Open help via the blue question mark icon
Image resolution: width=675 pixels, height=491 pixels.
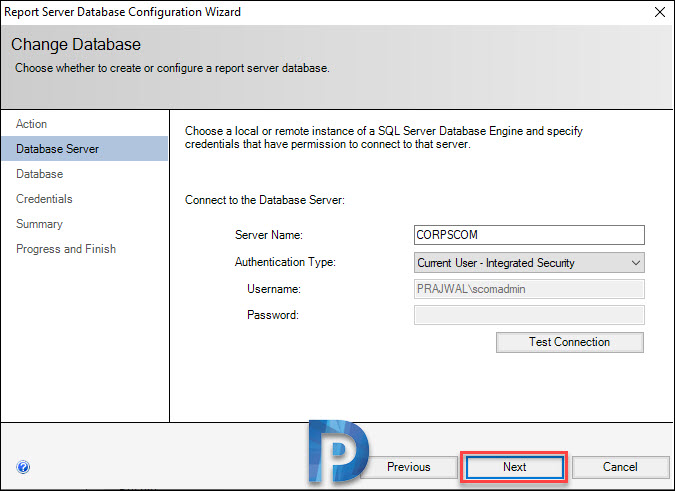[23, 467]
